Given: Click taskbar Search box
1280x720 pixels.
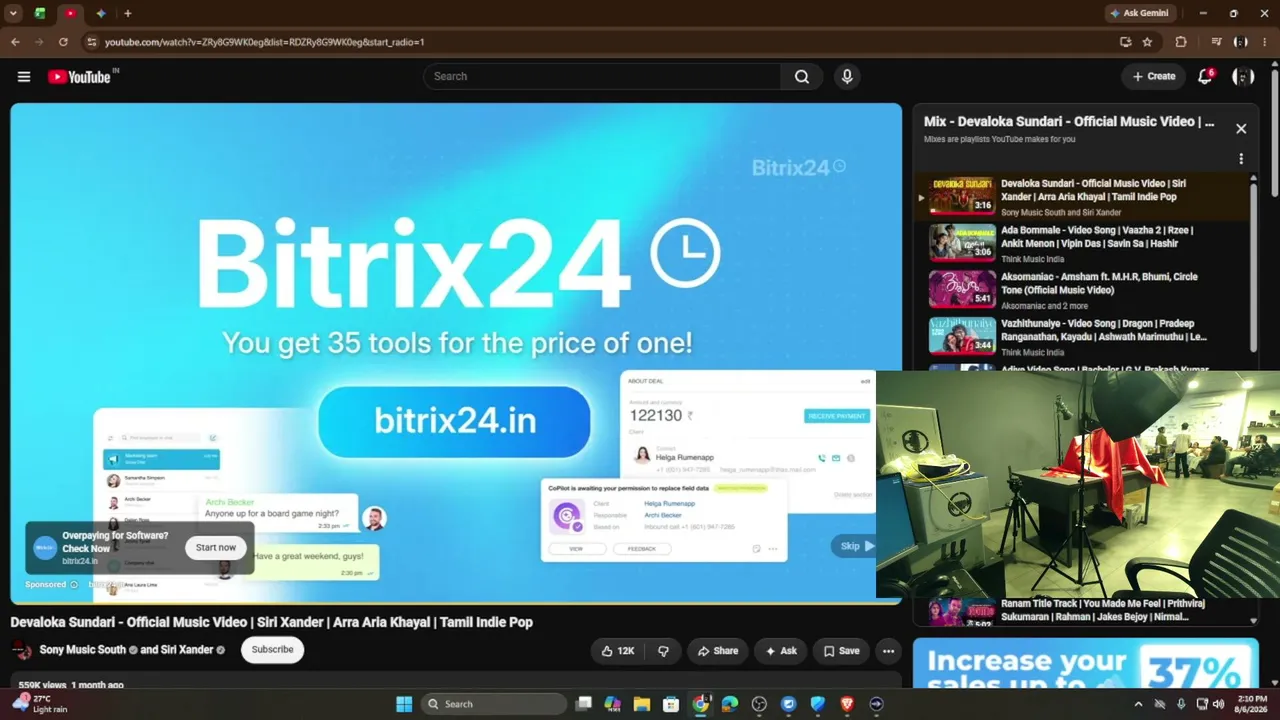Looking at the screenshot, I should [x=494, y=704].
